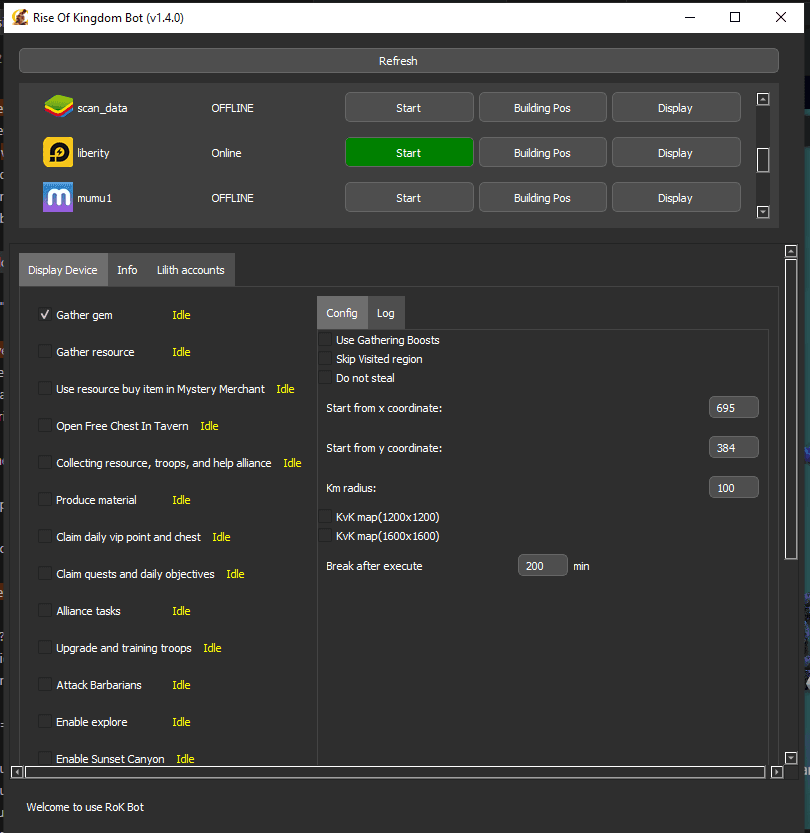Viewport: 810px width, 833px height.
Task: Uncheck the Gather gem checkbox
Action: click(45, 315)
